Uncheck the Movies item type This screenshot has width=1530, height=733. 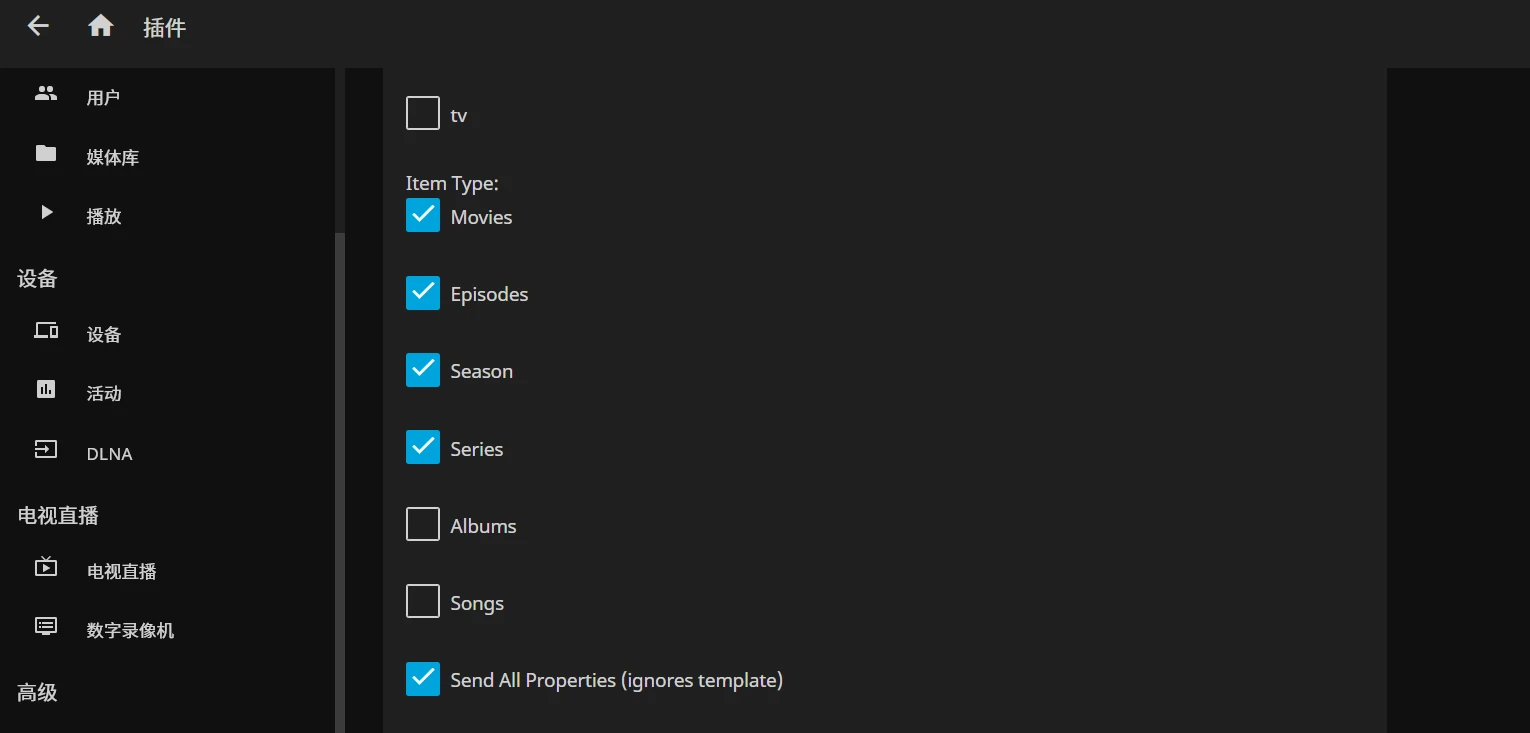point(423,215)
